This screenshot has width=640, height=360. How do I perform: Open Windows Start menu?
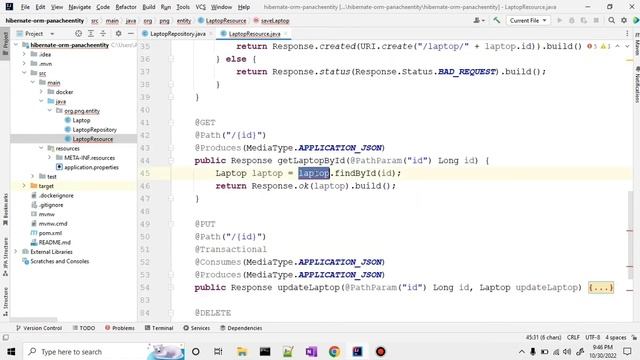11,351
